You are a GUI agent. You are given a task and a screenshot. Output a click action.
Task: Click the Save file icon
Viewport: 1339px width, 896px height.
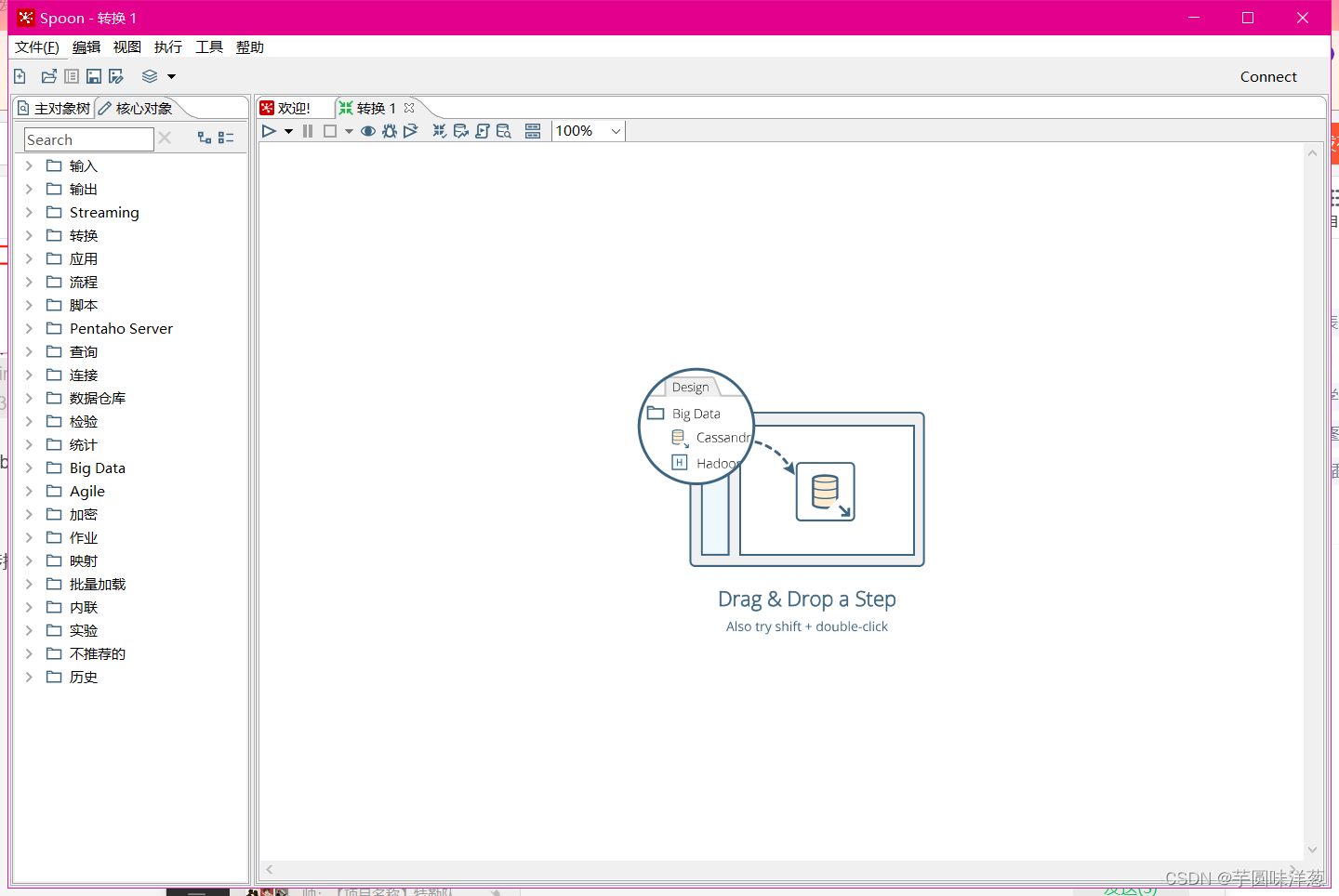(94, 76)
